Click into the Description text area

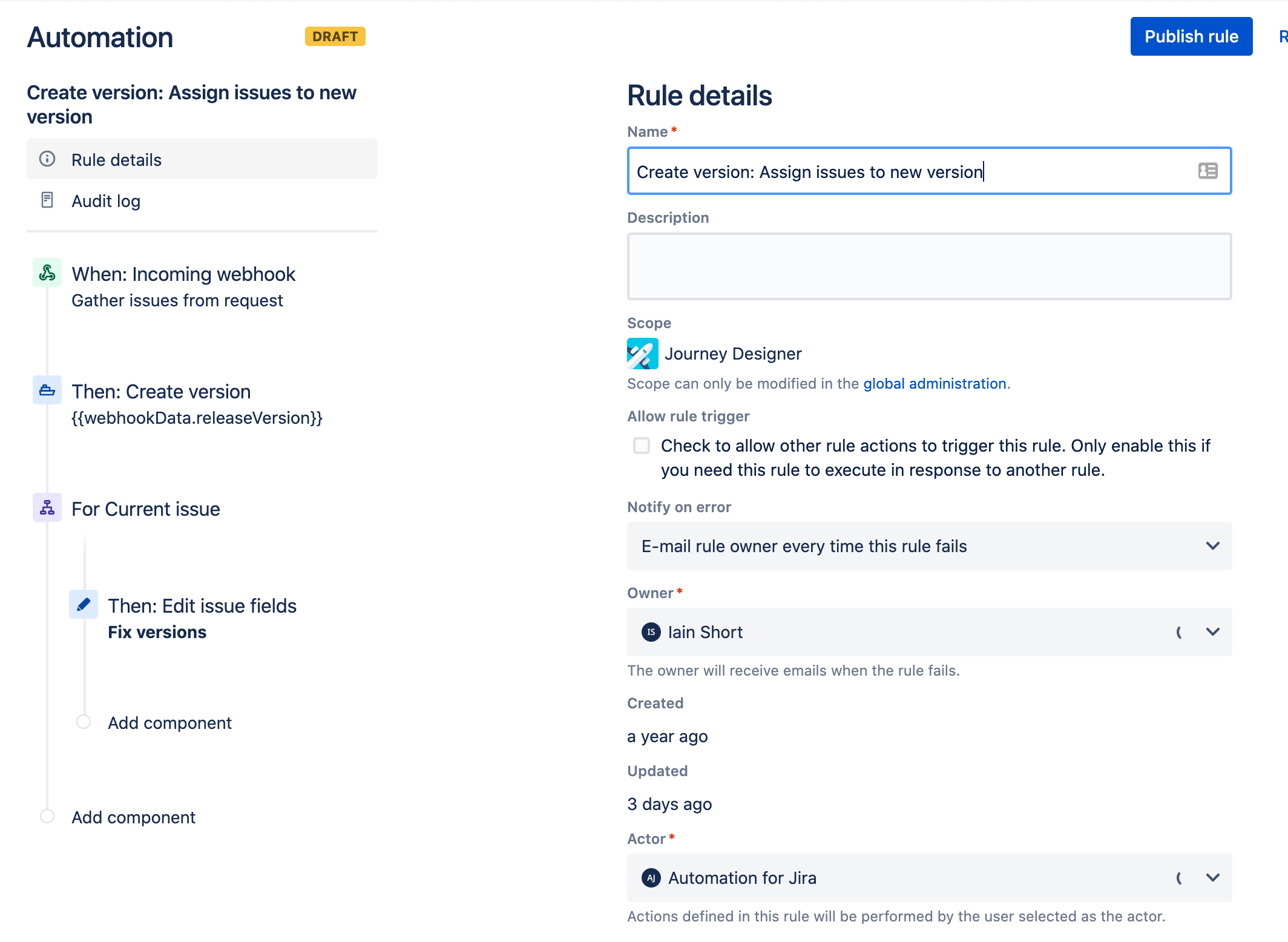coord(930,266)
